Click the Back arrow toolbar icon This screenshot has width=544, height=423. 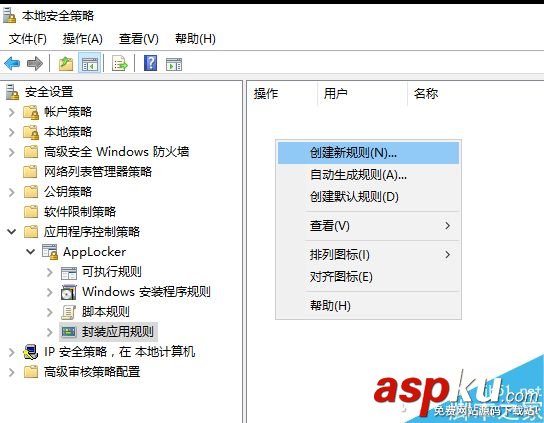point(12,64)
